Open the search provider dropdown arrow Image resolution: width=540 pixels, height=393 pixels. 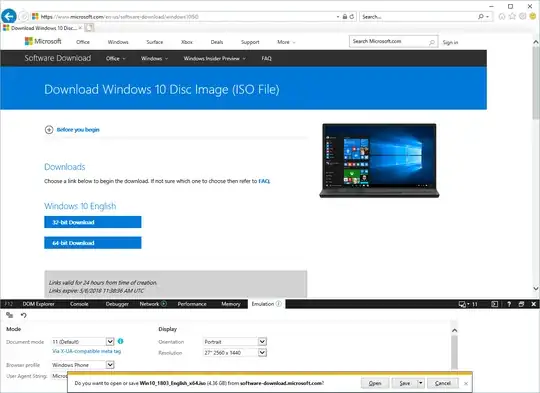(488, 17)
